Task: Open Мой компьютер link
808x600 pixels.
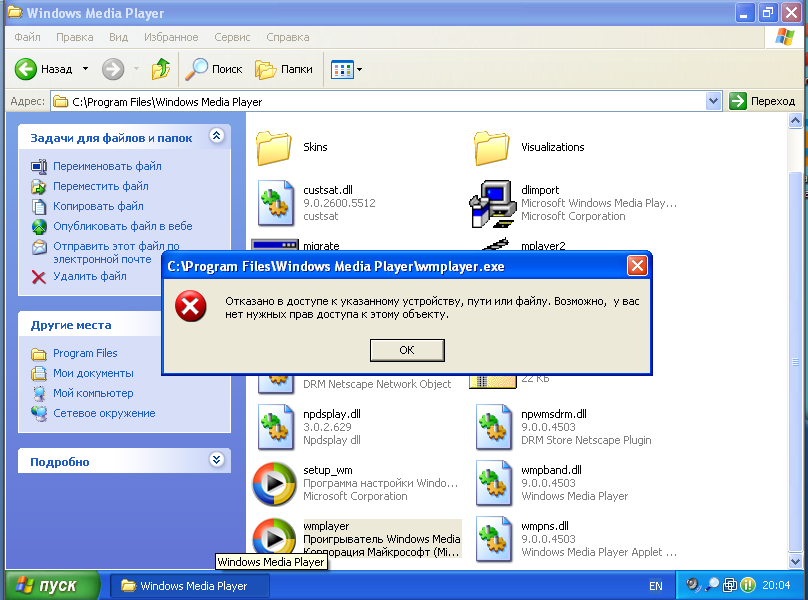Action: (x=93, y=393)
